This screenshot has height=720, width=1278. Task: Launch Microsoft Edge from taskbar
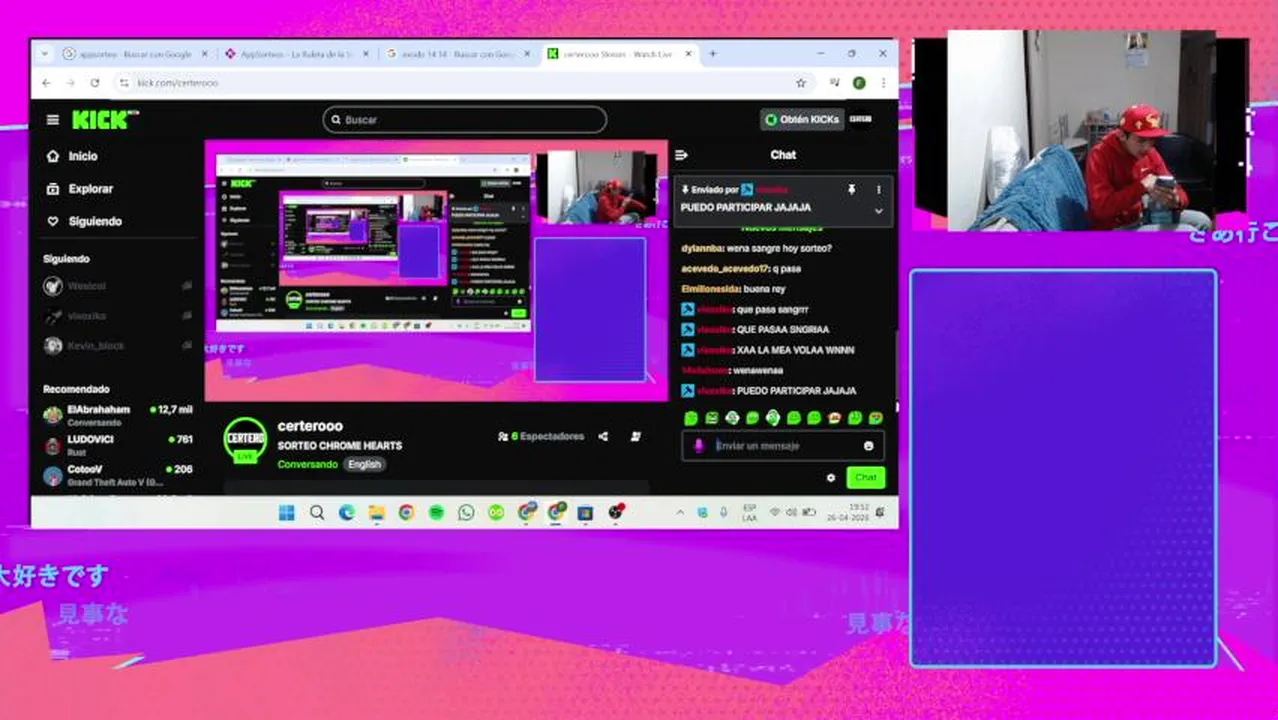pyautogui.click(x=347, y=513)
